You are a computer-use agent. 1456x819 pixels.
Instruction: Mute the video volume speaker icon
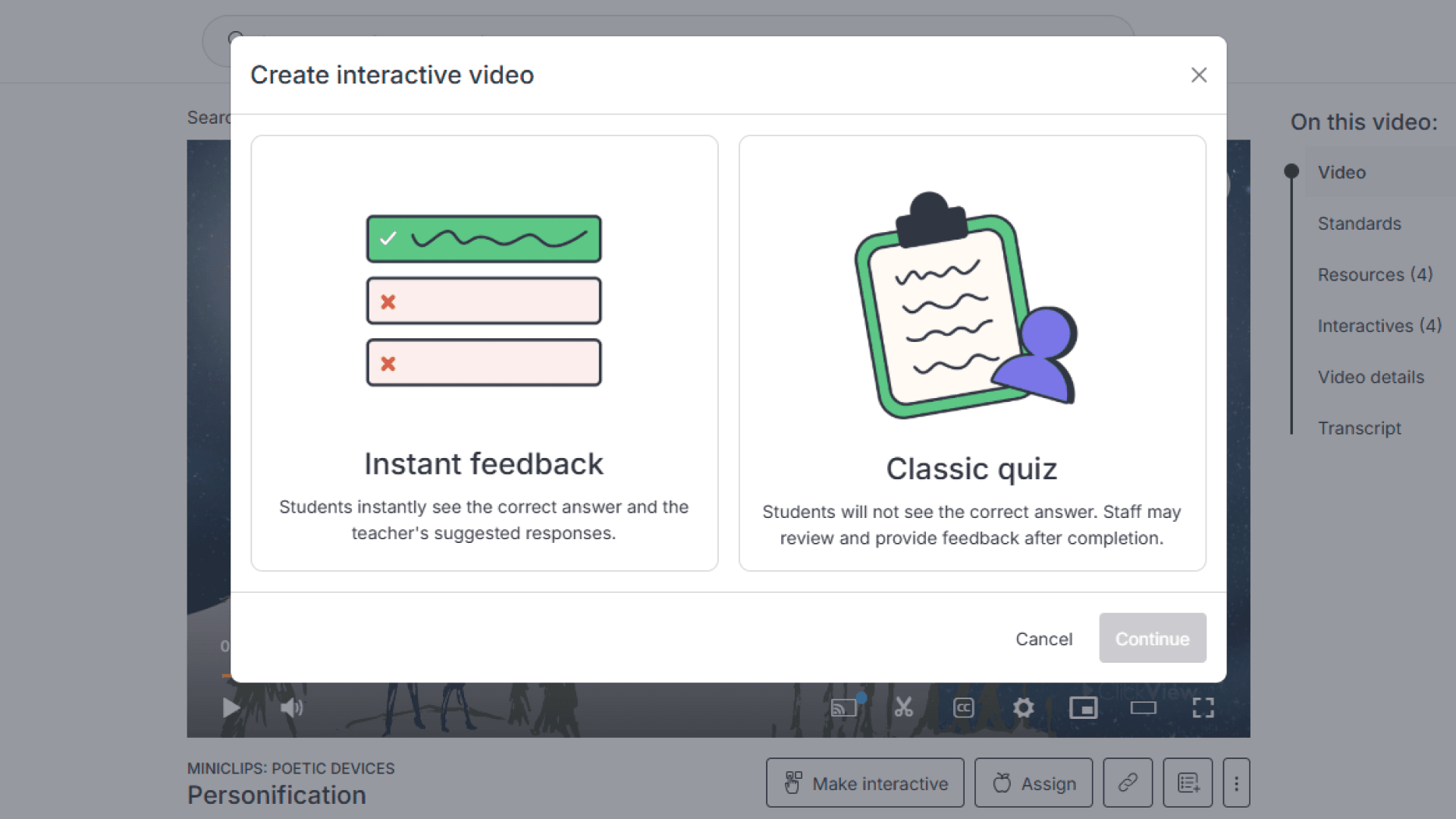point(291,708)
